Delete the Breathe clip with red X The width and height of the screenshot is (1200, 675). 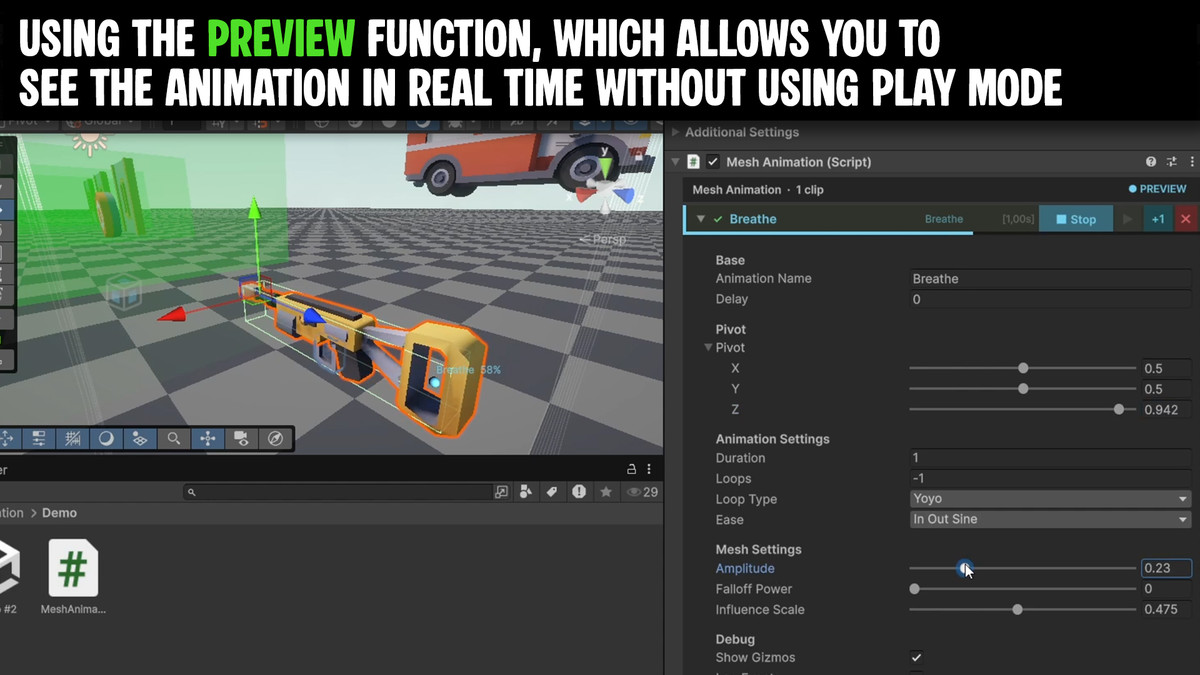click(x=1186, y=219)
